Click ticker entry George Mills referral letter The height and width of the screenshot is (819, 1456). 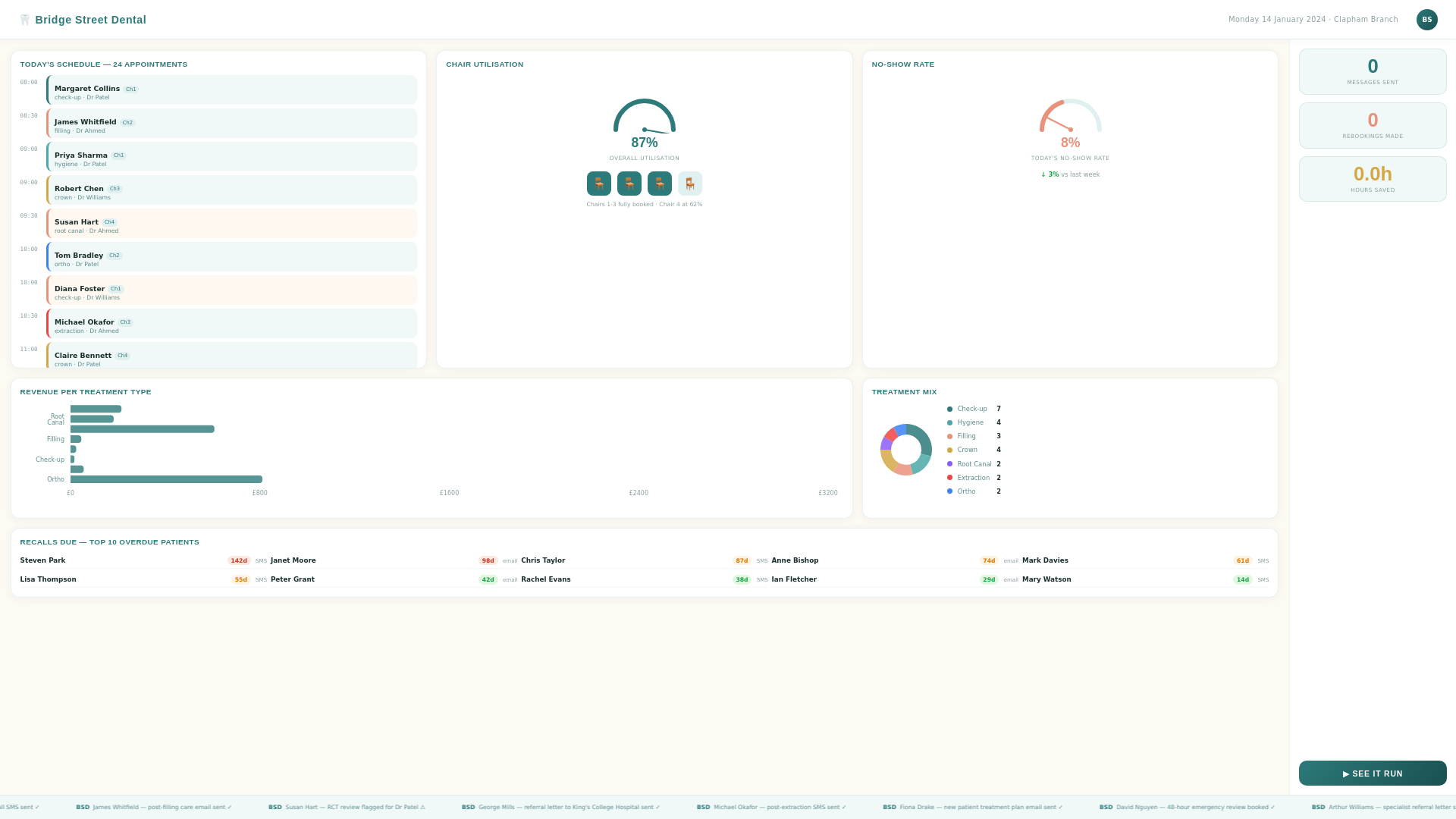point(561,807)
